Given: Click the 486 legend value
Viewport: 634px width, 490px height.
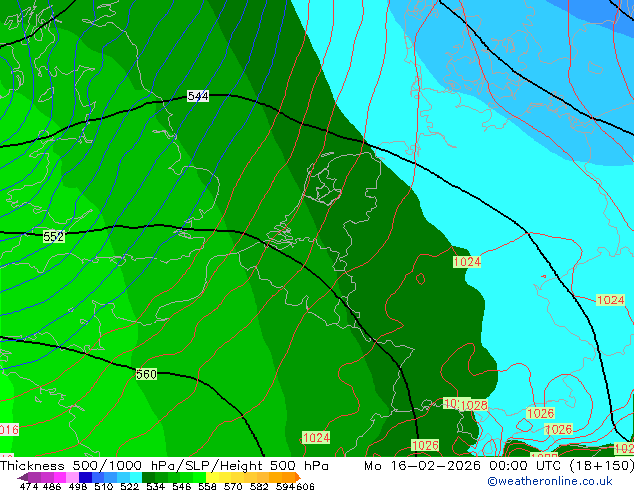Looking at the screenshot, I should point(52,486).
